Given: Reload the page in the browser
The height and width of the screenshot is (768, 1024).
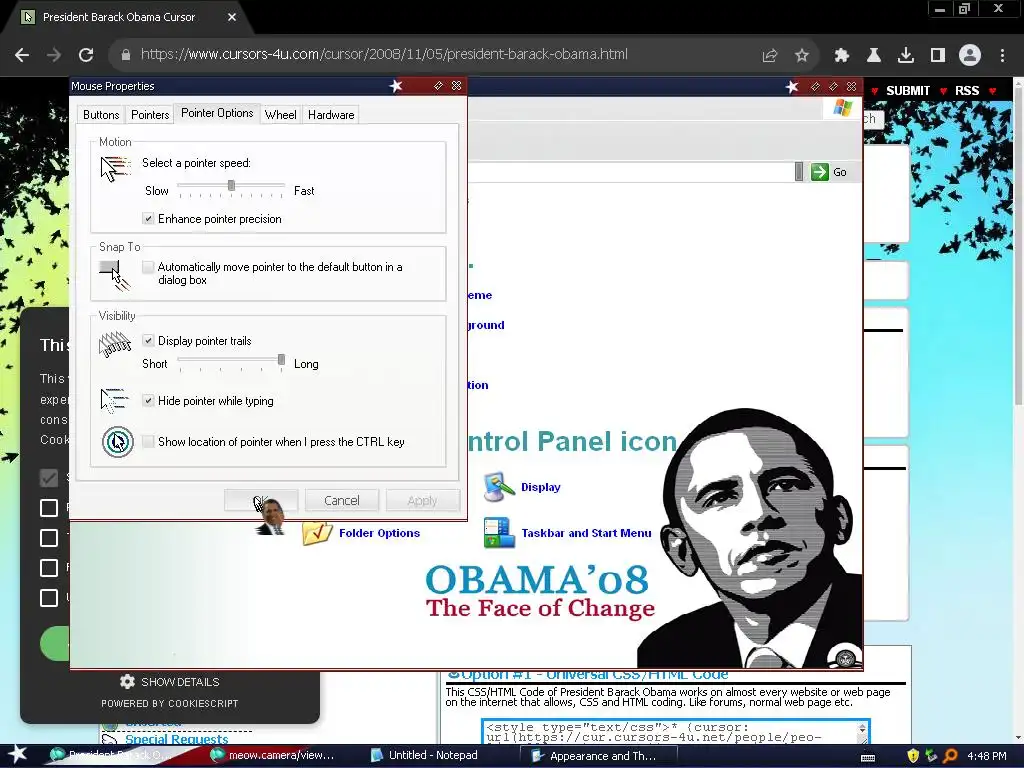Looking at the screenshot, I should point(86,55).
